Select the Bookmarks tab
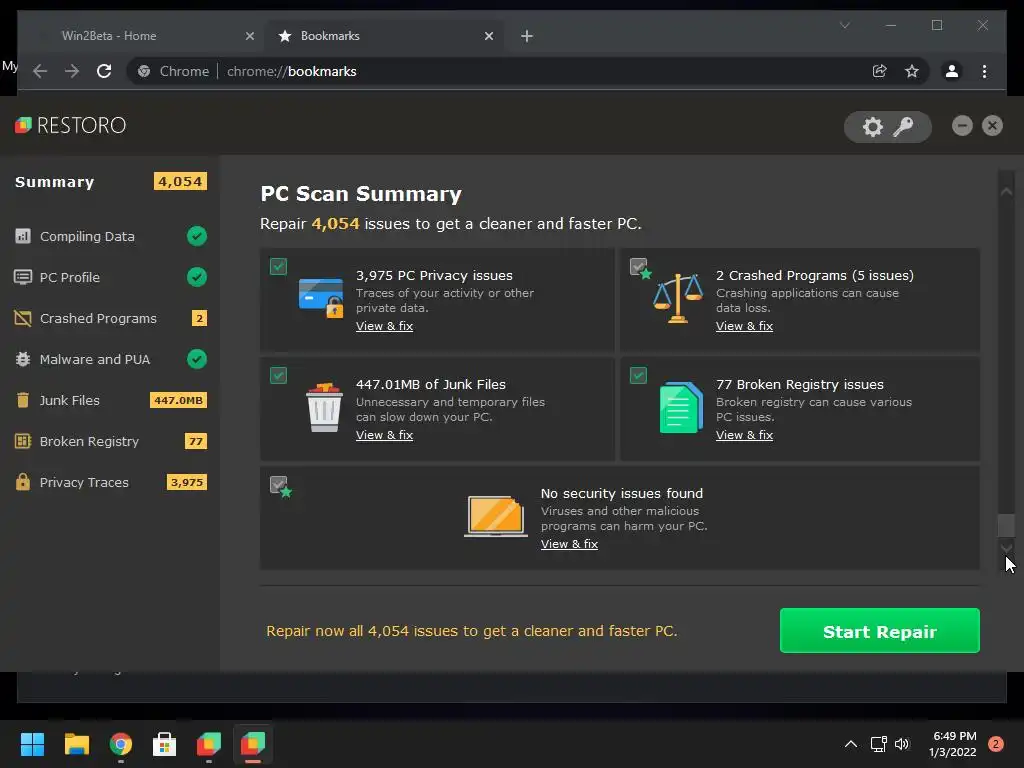The width and height of the screenshot is (1024, 768). tap(383, 36)
